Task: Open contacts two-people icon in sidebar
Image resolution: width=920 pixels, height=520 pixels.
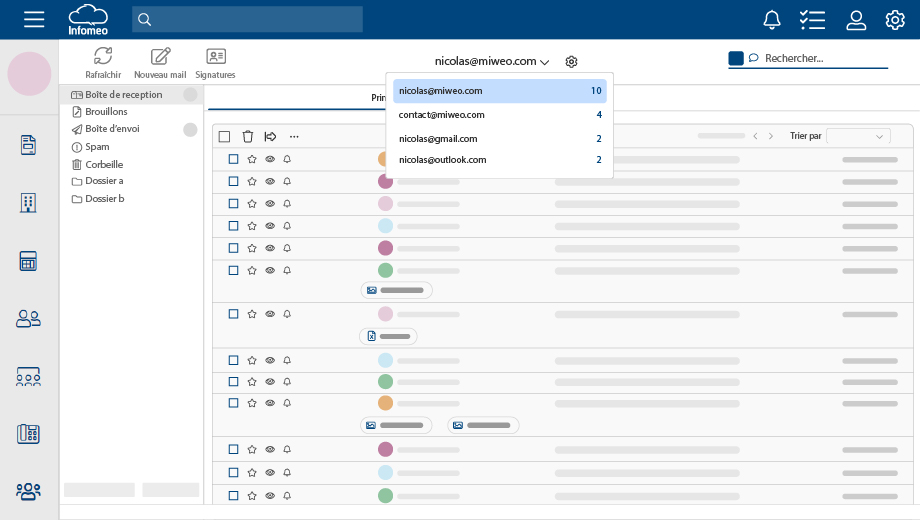Action: 28,319
